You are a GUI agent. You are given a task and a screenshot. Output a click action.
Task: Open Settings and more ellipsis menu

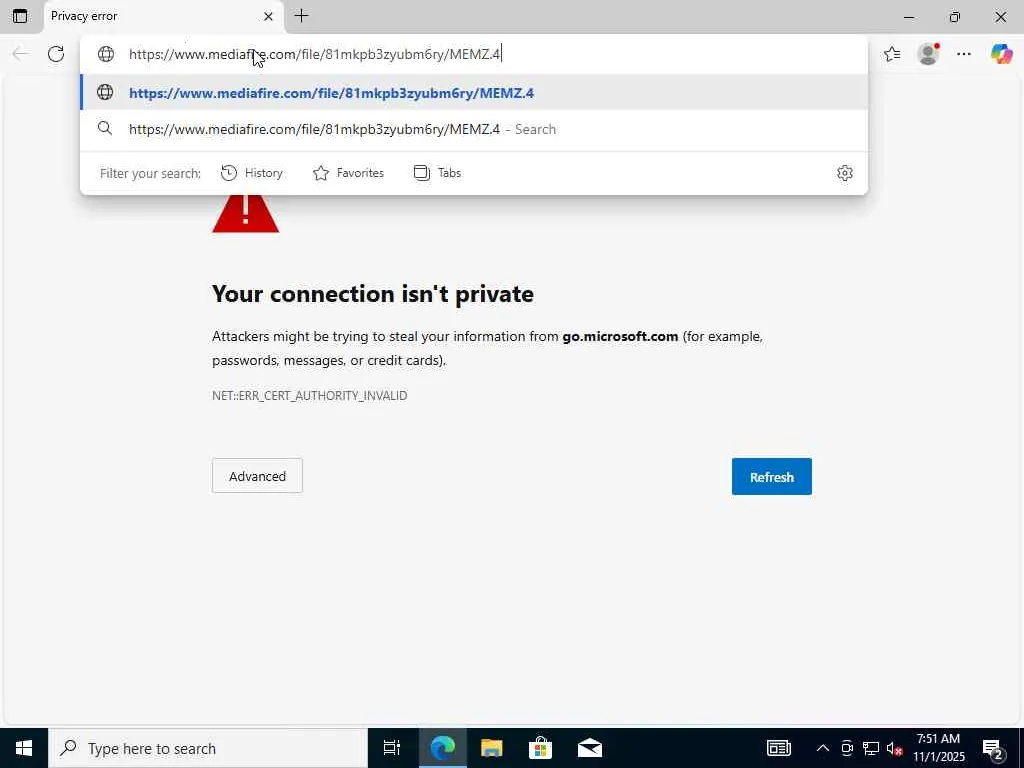(x=964, y=54)
